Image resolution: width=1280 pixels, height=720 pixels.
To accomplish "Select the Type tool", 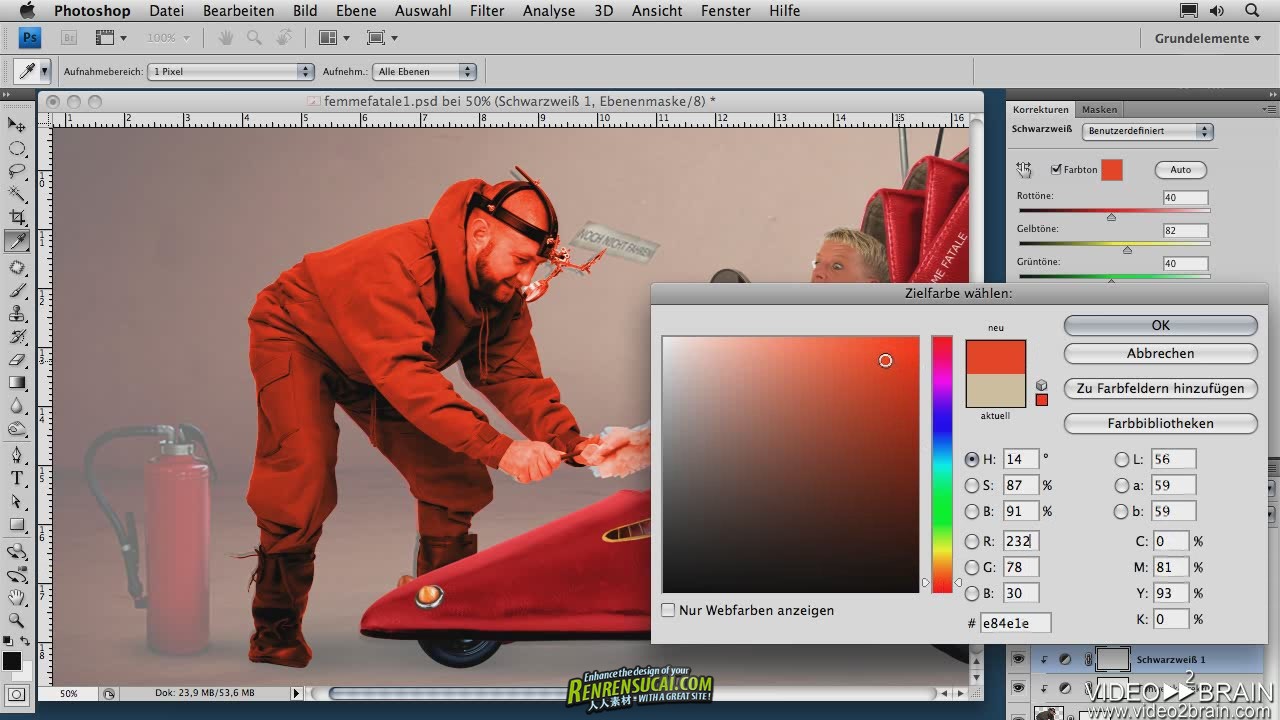I will (x=17, y=478).
